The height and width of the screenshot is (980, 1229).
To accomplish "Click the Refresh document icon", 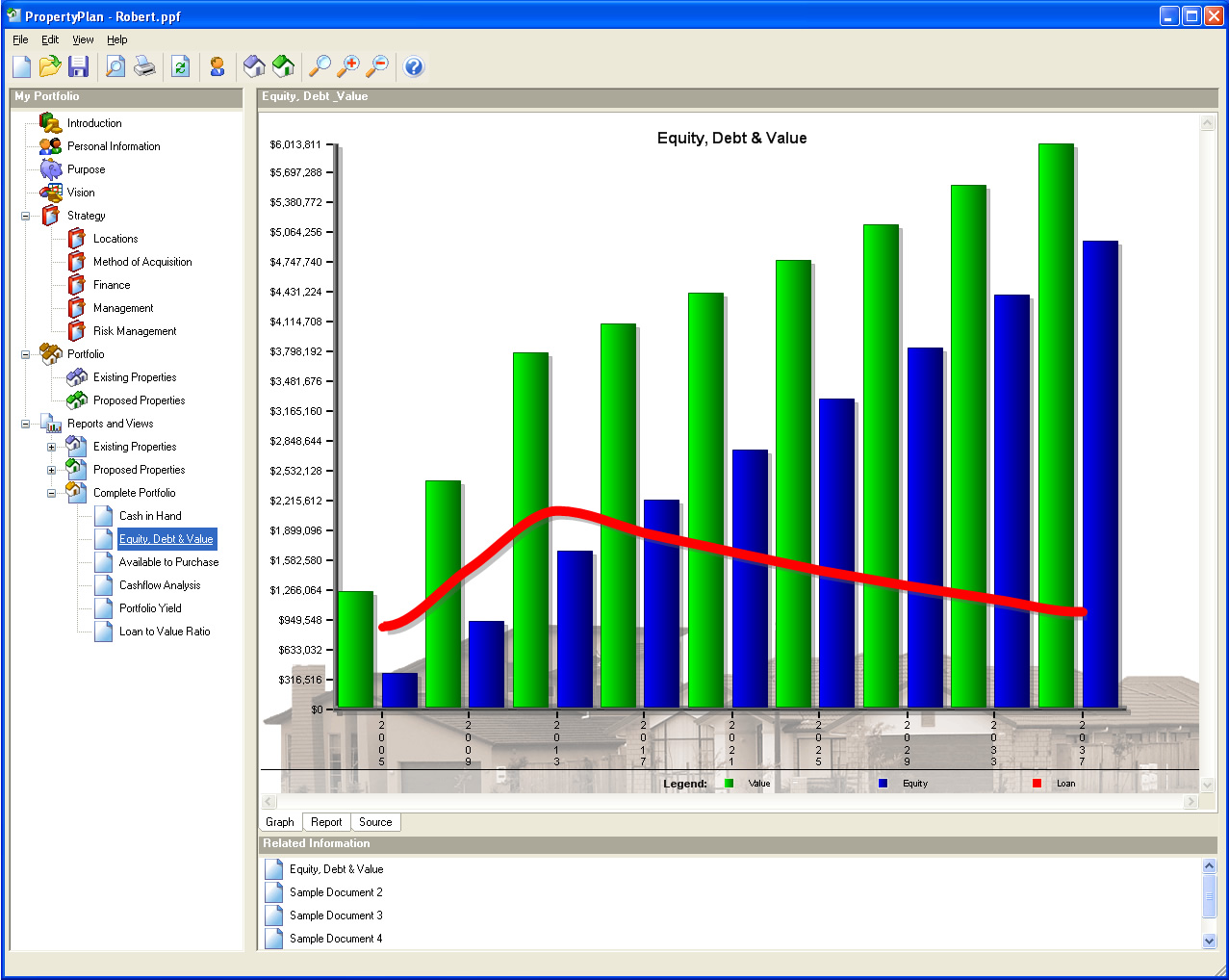I will [180, 66].
